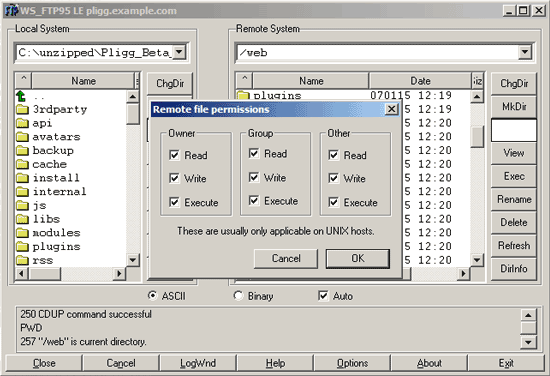Click the remote Refresh button
The image size is (550, 376).
click(514, 246)
